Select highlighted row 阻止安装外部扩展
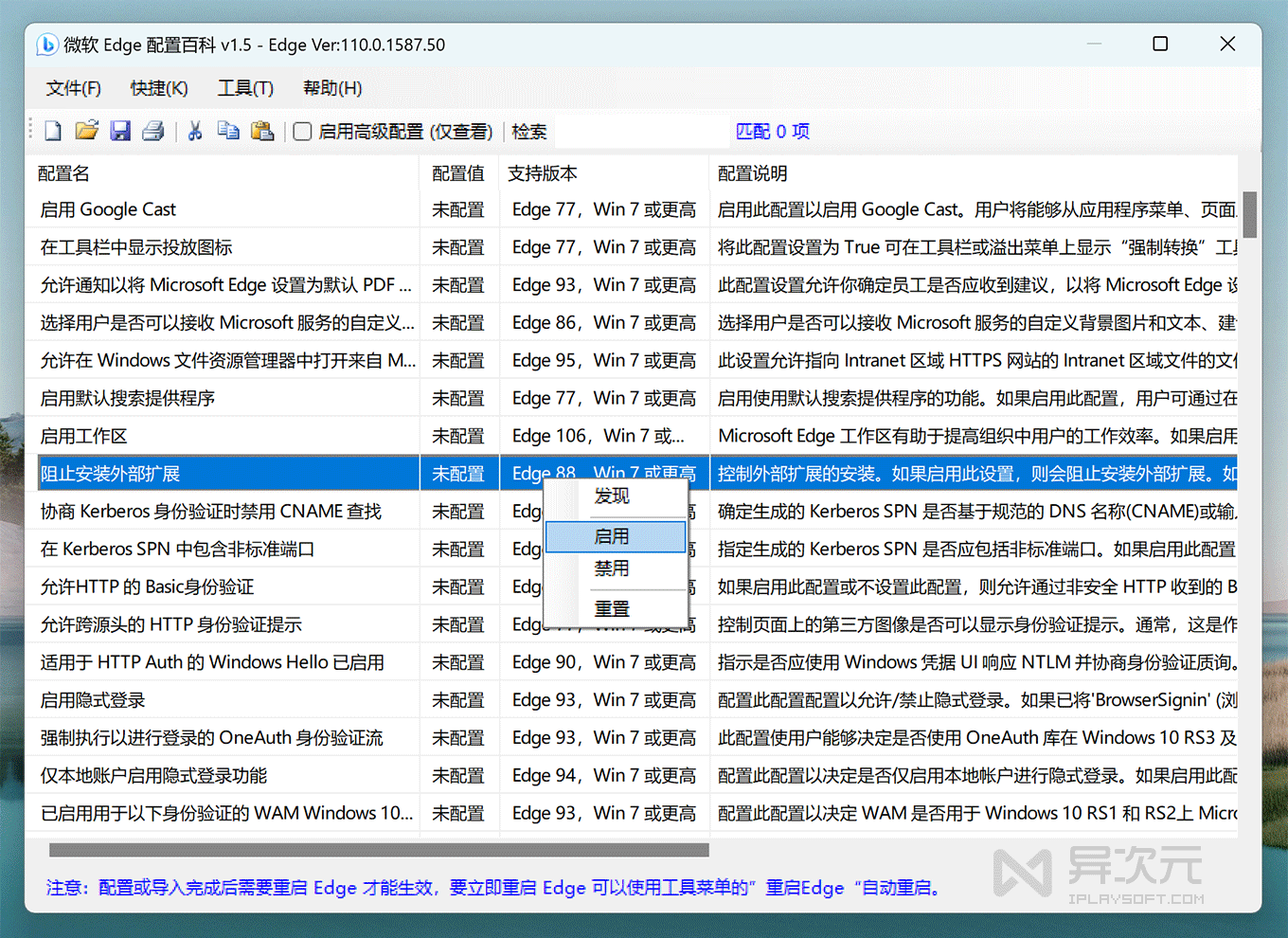This screenshot has height=938, width=1288. coord(636,474)
